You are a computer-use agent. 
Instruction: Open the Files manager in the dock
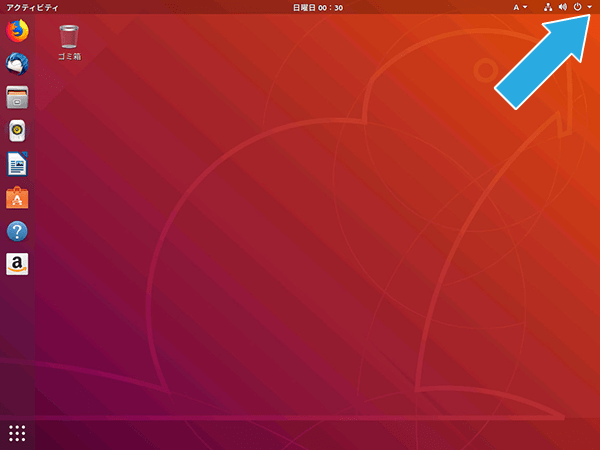pos(17,97)
